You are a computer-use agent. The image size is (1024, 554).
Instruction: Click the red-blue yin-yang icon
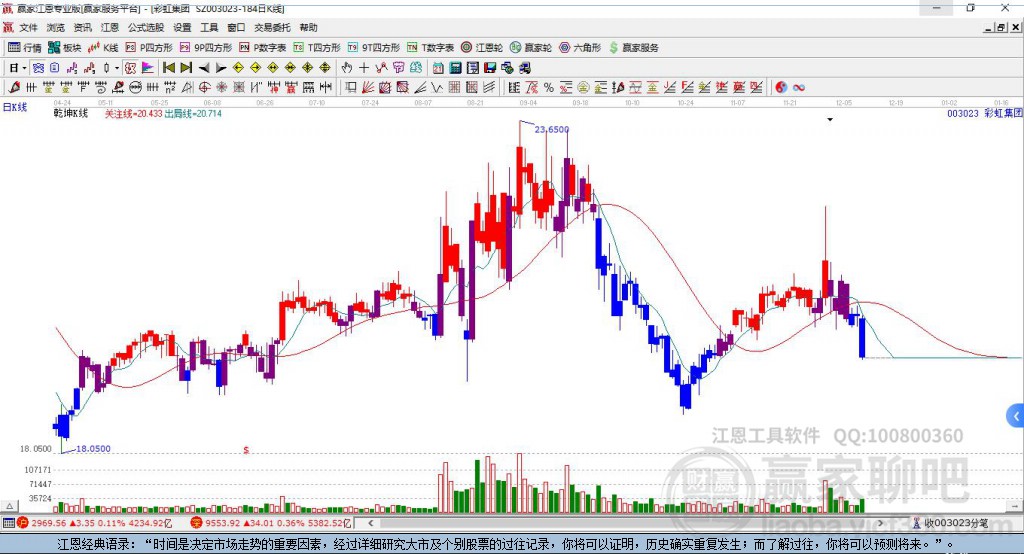click(x=781, y=87)
